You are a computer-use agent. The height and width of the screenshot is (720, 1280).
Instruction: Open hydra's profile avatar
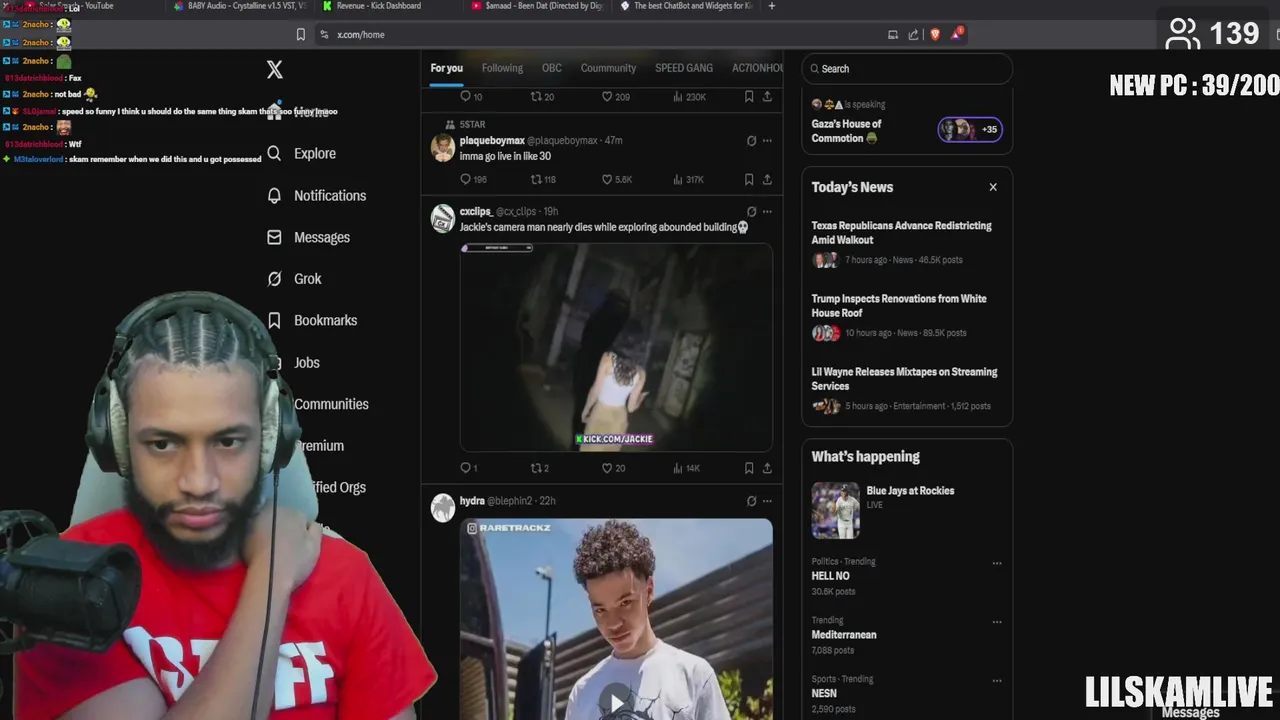pyautogui.click(x=442, y=508)
